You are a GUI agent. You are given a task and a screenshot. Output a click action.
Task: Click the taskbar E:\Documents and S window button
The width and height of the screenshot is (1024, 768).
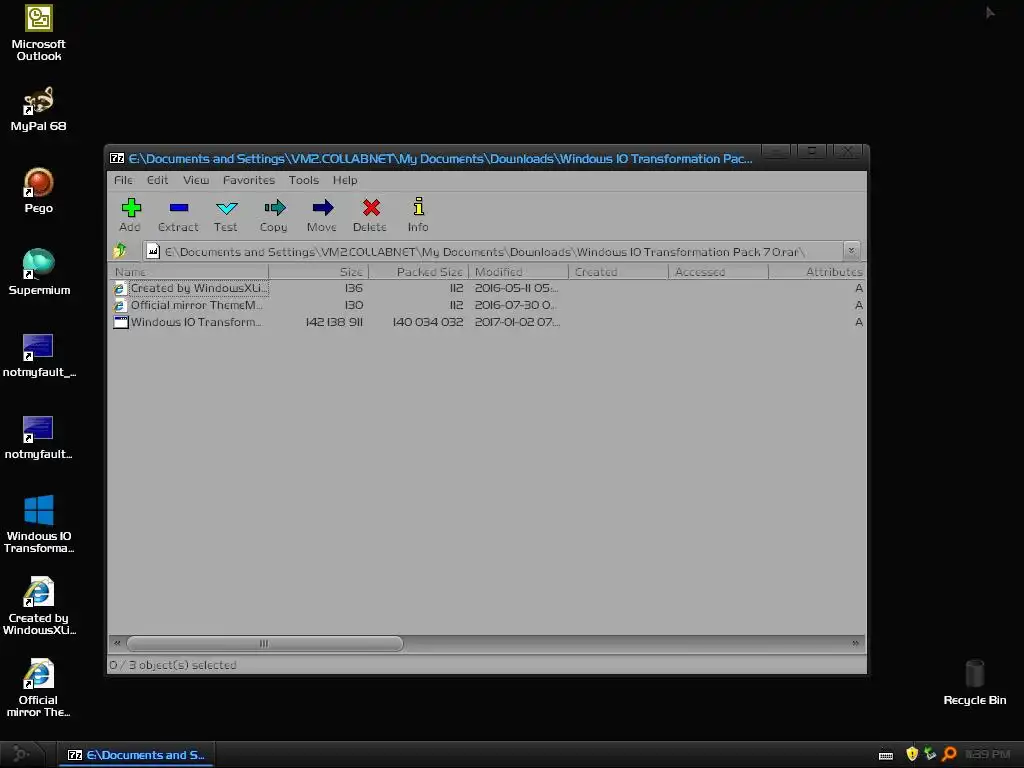(x=135, y=755)
